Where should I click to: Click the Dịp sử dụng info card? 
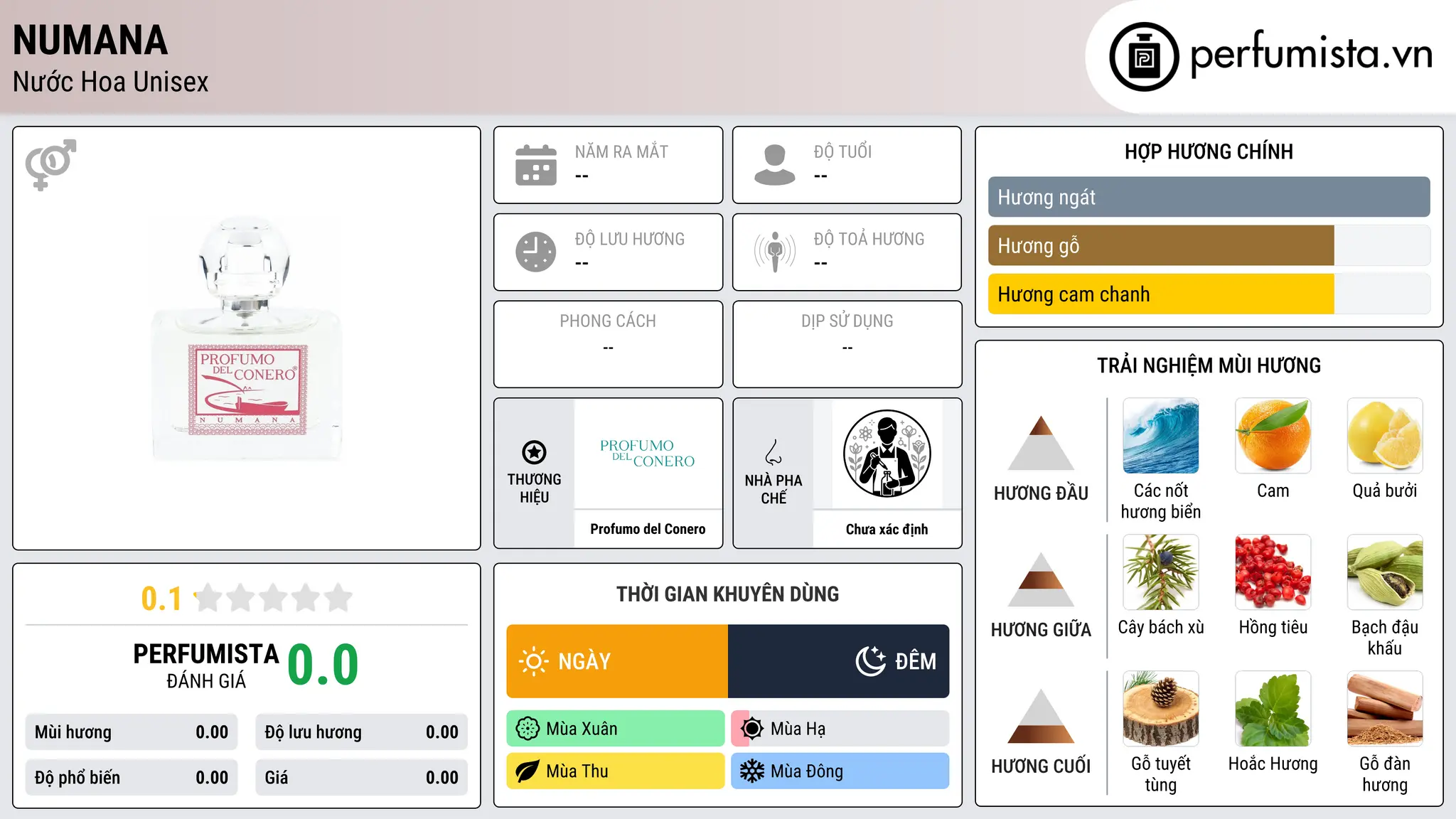click(847, 344)
